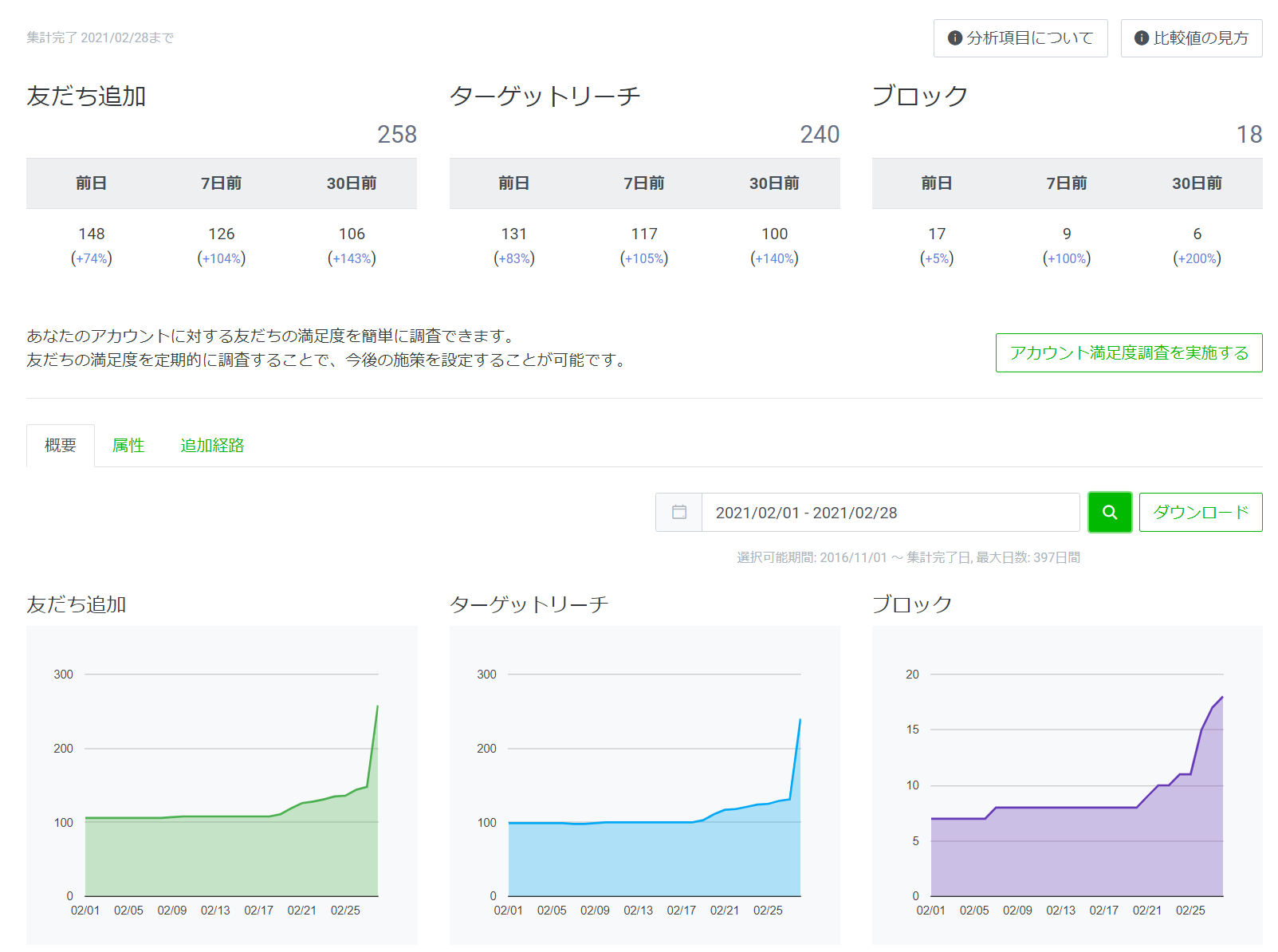Switch to the 追加経路 tab
This screenshot has width=1278, height=952.
212,445
